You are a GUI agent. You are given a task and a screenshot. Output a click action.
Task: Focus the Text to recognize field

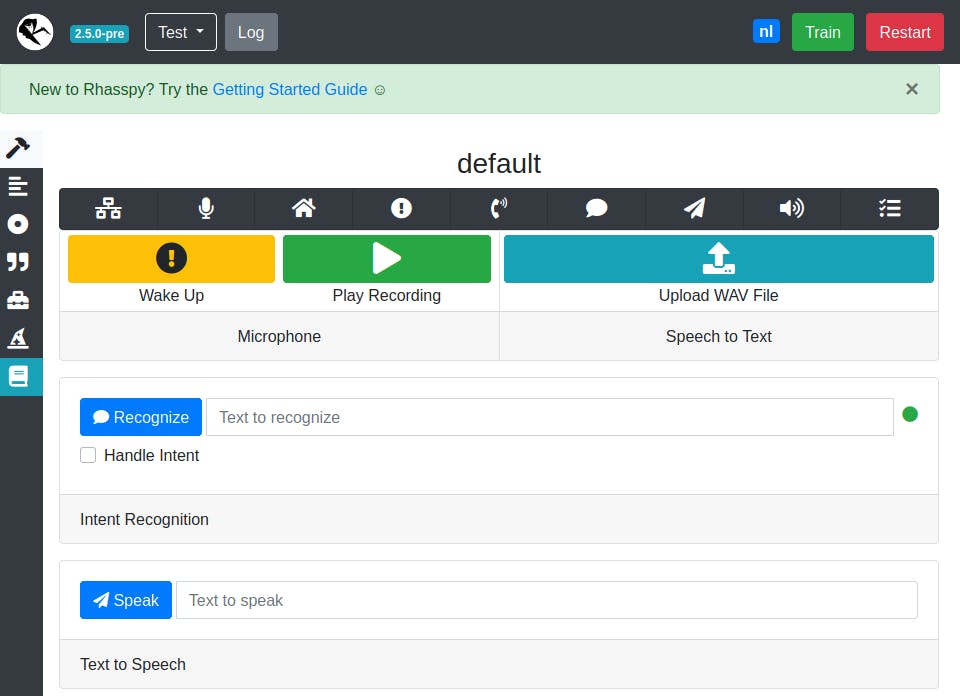550,417
